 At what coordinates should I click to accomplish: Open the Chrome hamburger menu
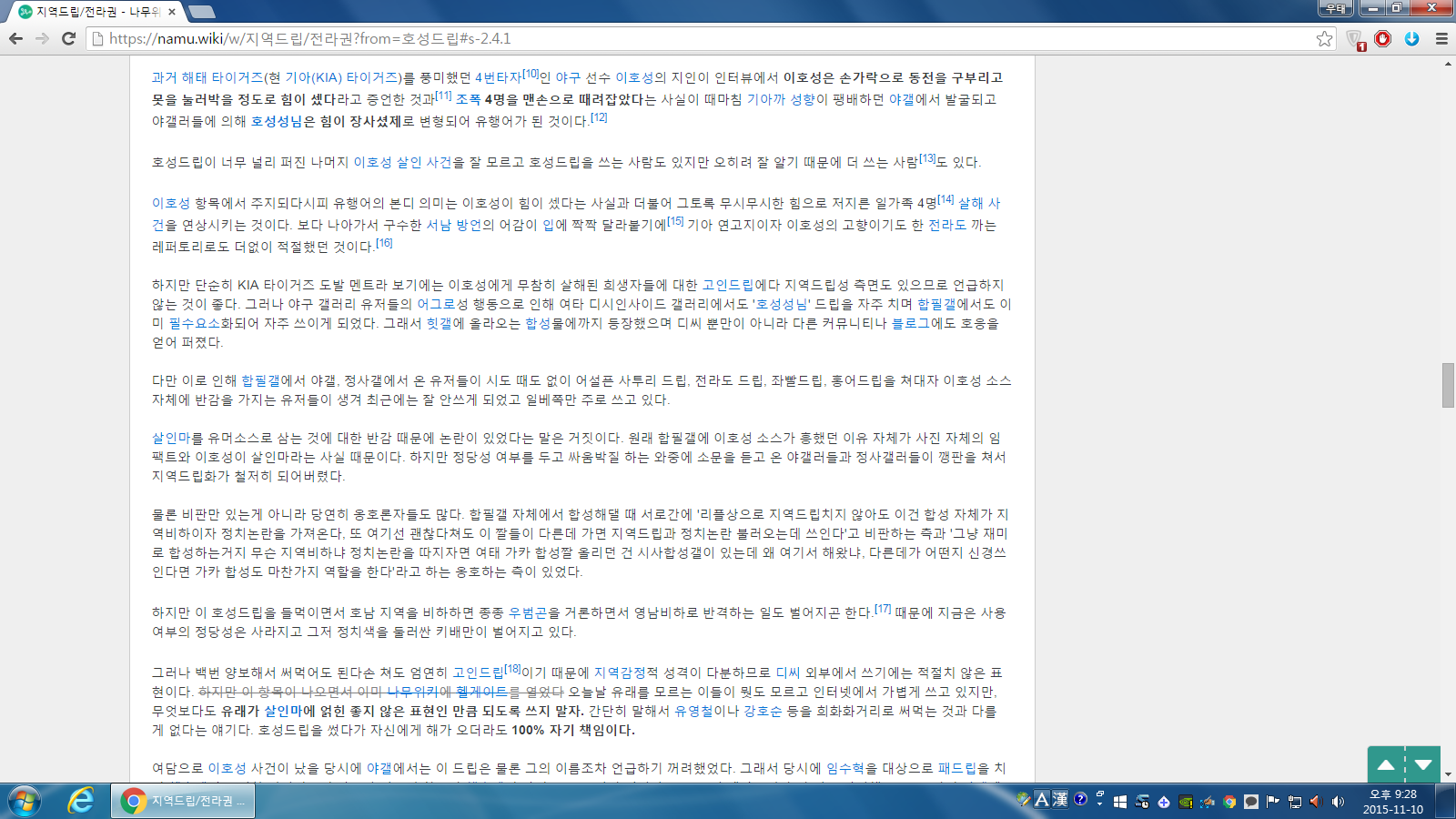(x=1441, y=38)
